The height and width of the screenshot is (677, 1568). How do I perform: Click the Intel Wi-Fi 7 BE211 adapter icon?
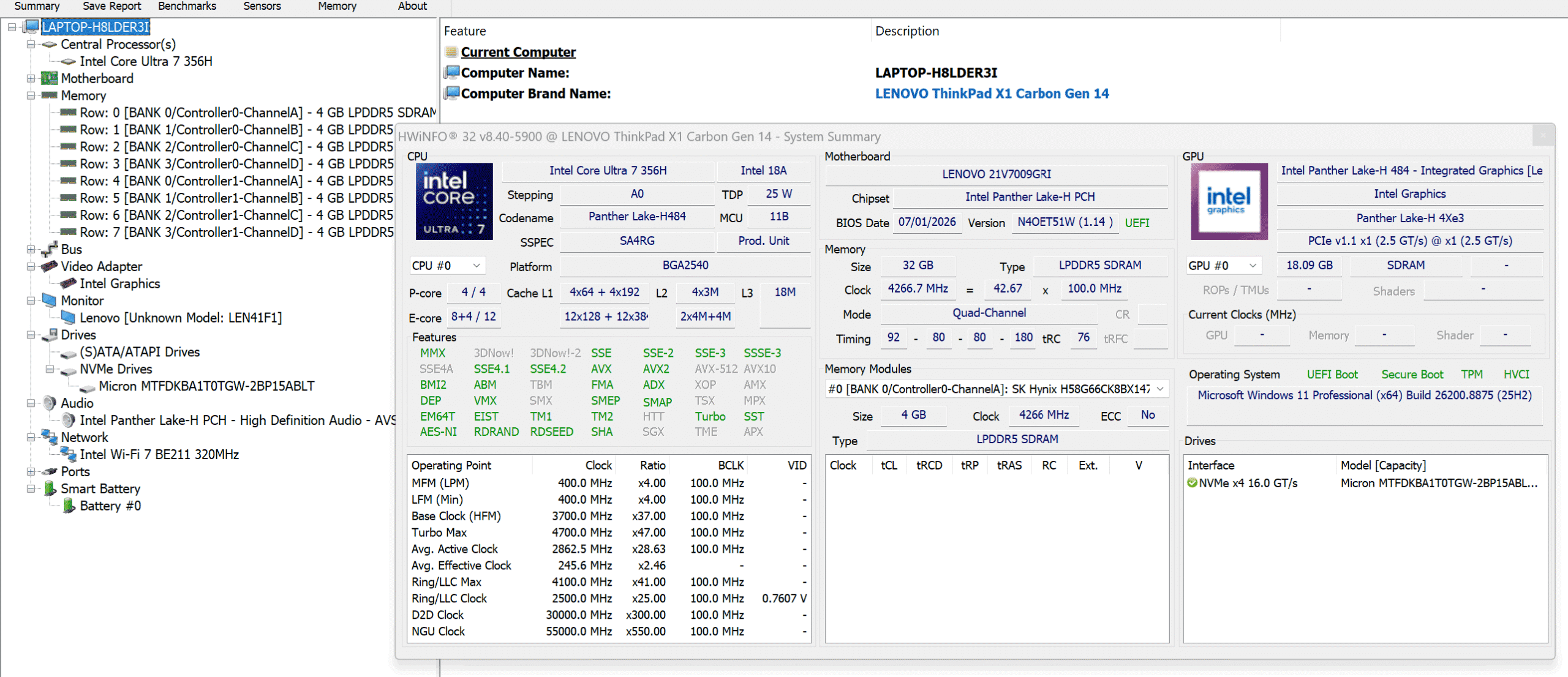68,454
